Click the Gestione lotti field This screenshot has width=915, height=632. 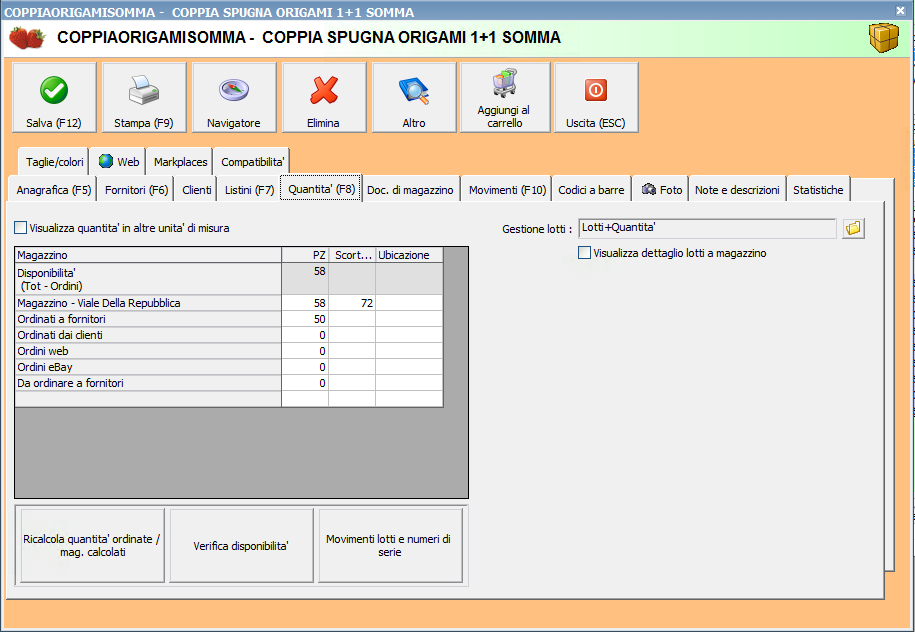tap(707, 229)
